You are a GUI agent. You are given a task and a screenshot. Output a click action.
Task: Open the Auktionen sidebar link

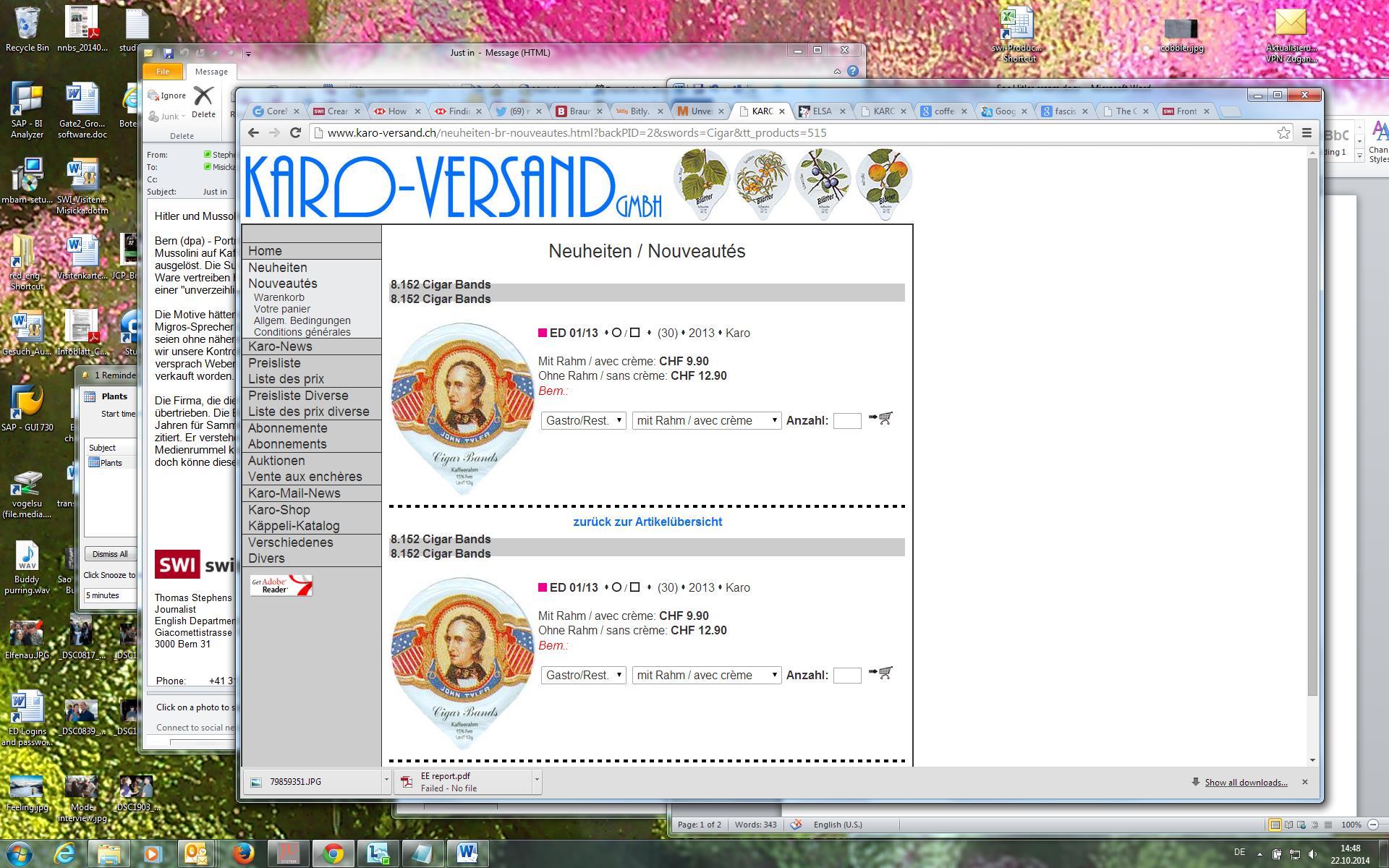click(x=276, y=461)
